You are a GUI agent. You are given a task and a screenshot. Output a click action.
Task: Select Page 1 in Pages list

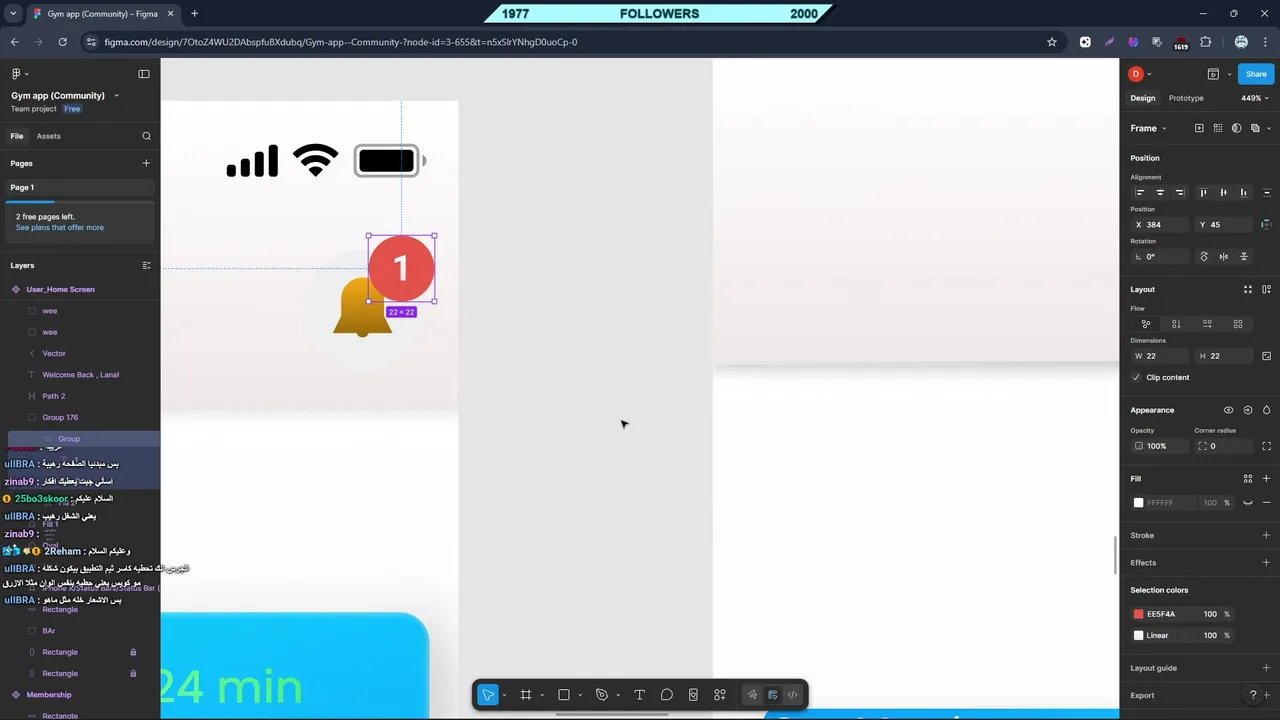pyautogui.click(x=80, y=188)
